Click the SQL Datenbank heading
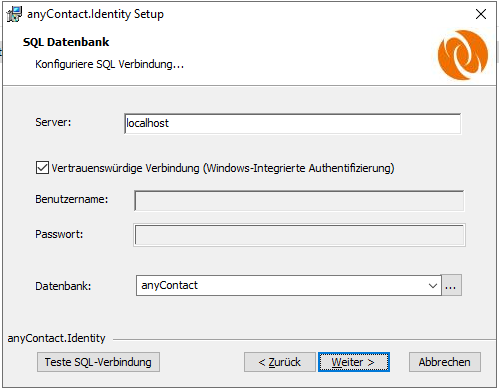 pyautogui.click(x=66, y=42)
